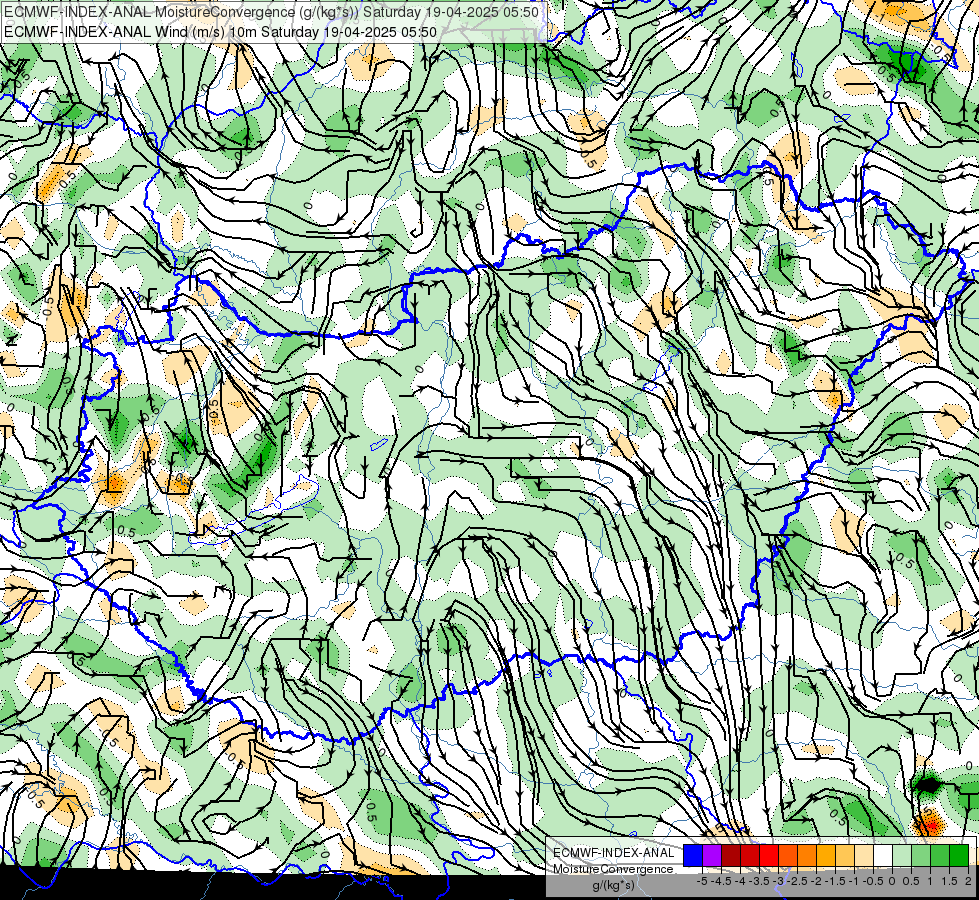Click the blue swatch in the legend

click(x=693, y=855)
